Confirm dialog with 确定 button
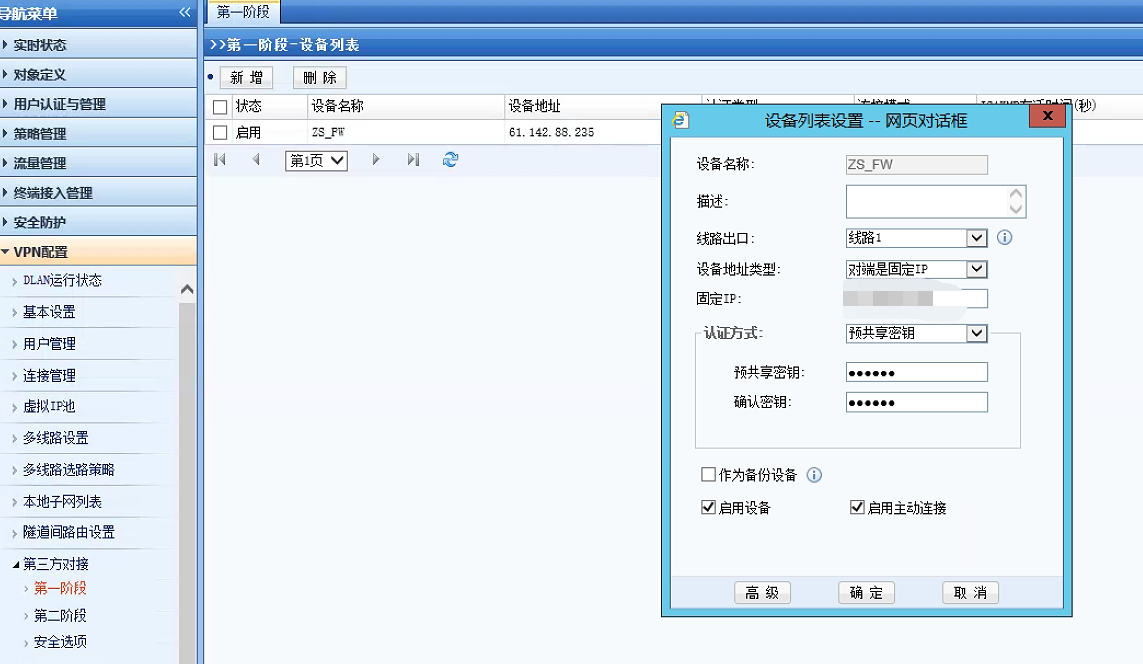The image size is (1143, 664). [x=866, y=593]
